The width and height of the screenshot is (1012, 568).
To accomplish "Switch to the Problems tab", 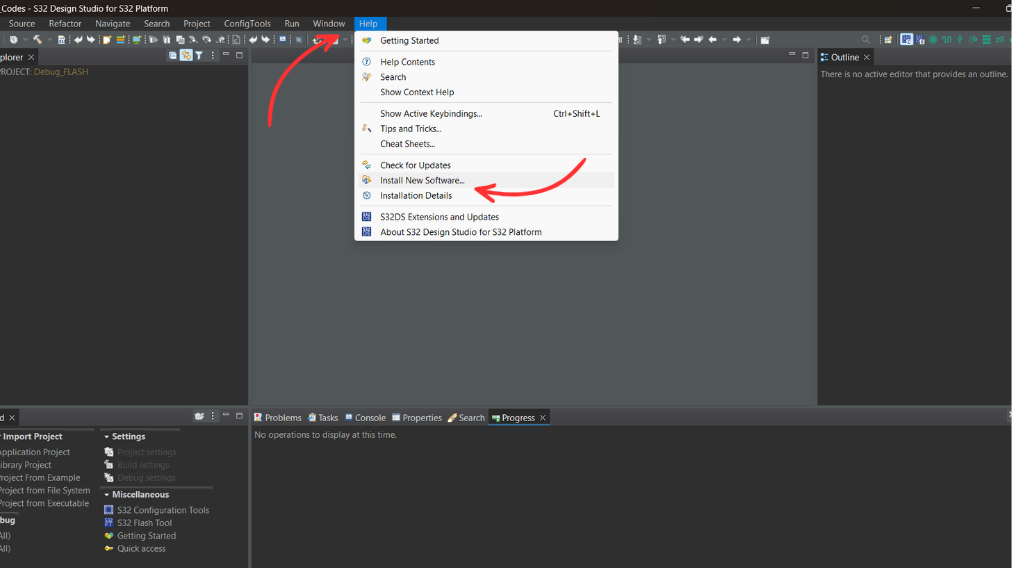I will (278, 418).
